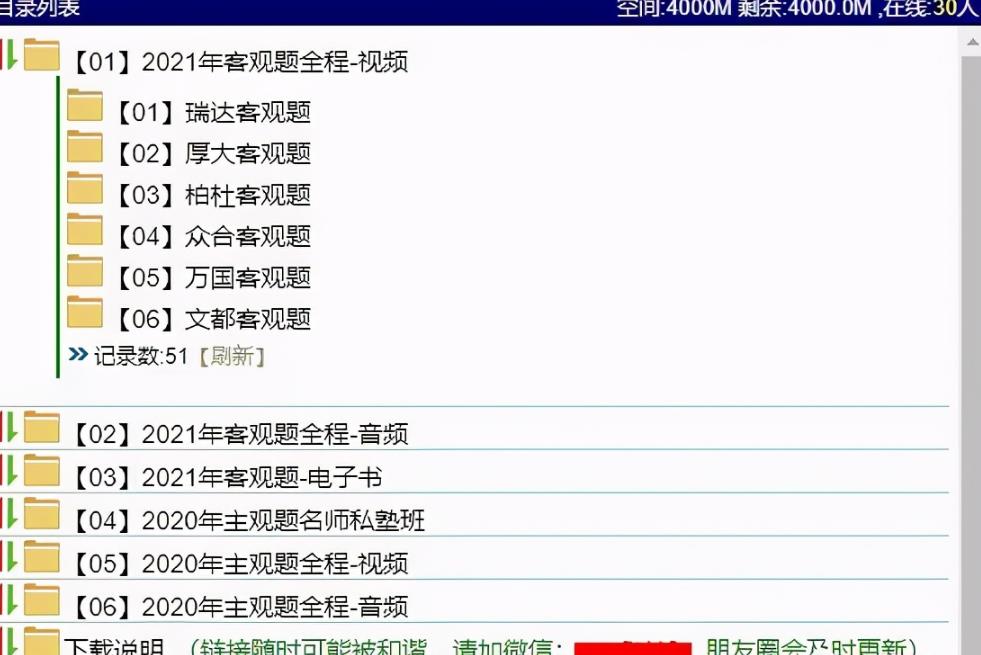Image resolution: width=981 pixels, height=655 pixels.
Task: Open the 【02】厚大客观题 subfolder
Action: (213, 154)
